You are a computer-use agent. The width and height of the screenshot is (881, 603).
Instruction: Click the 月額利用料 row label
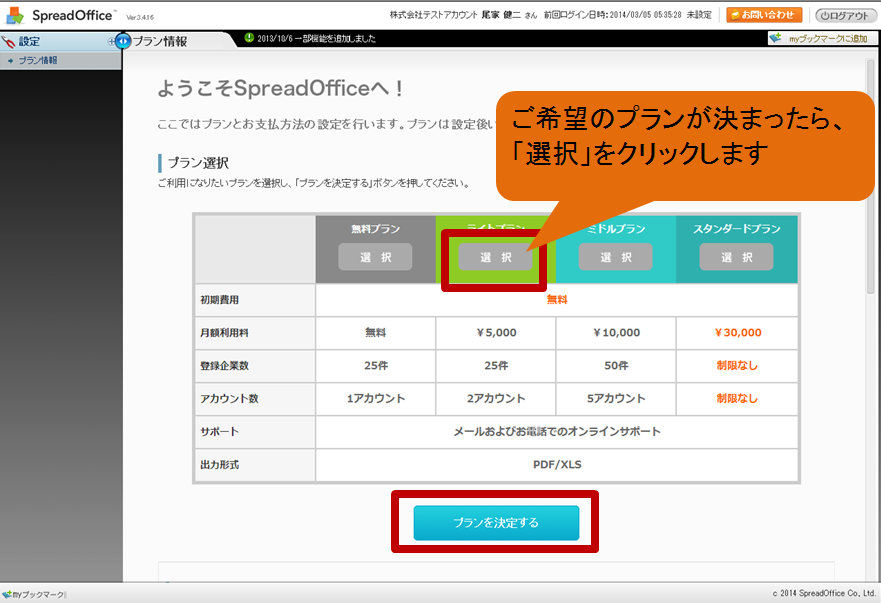(224, 333)
